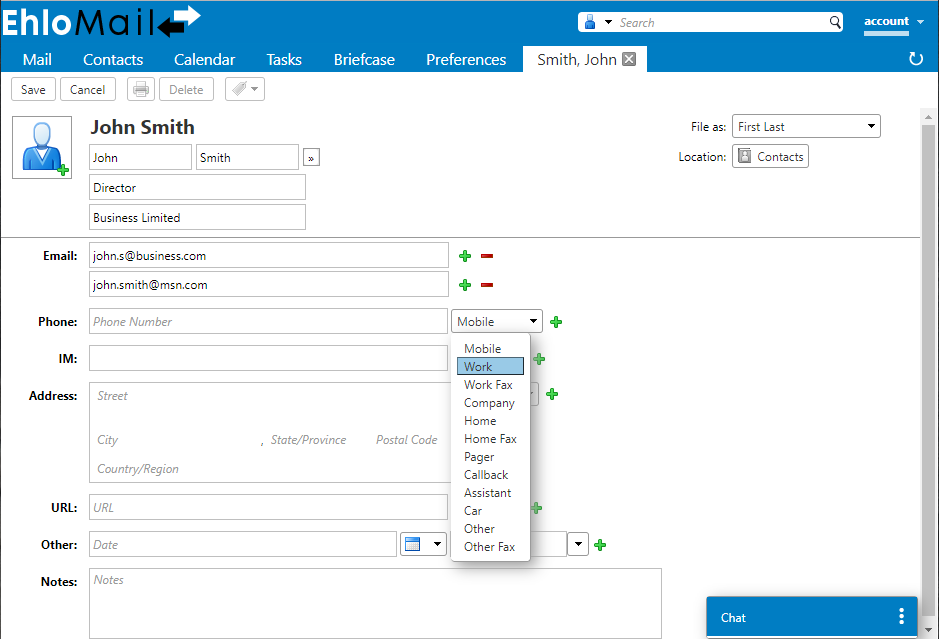Viewport: 939px width, 639px height.
Task: Add a new phone number with green plus
Action: pyautogui.click(x=556, y=321)
